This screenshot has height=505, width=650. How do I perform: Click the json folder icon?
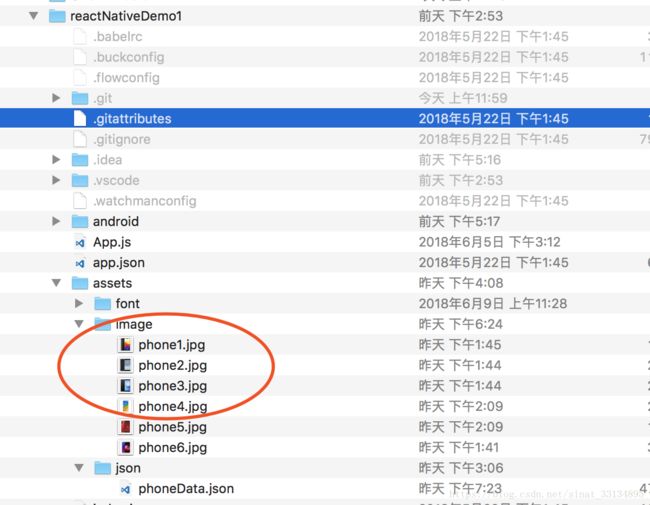pyautogui.click(x=103, y=468)
